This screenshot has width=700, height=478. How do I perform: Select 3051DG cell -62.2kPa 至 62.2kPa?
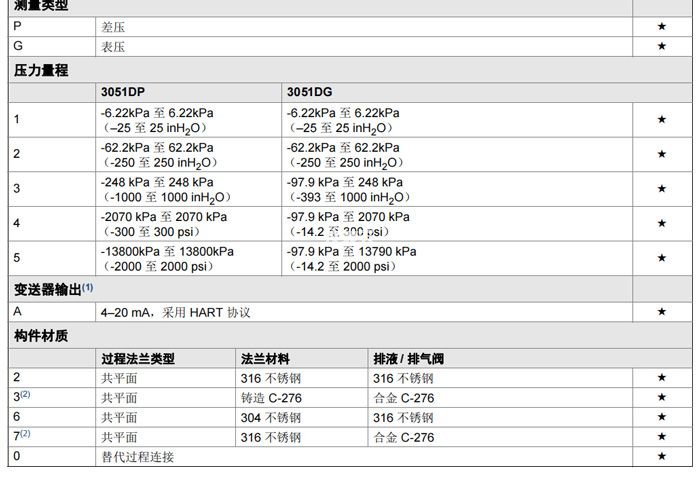(457, 155)
